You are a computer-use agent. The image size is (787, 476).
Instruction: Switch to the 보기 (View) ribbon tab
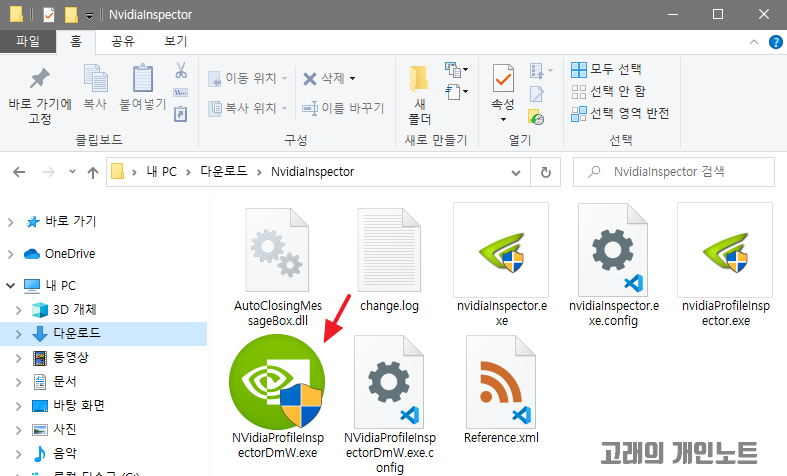pyautogui.click(x=176, y=41)
